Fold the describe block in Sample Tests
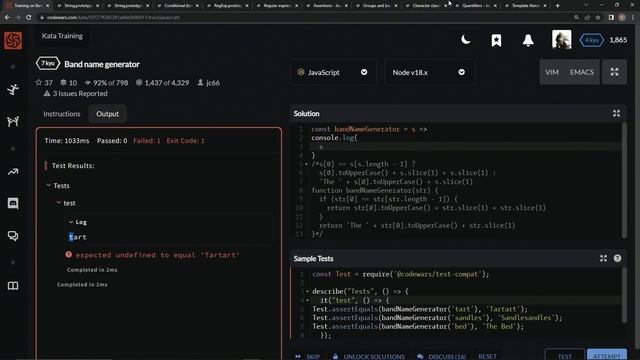 307,291
